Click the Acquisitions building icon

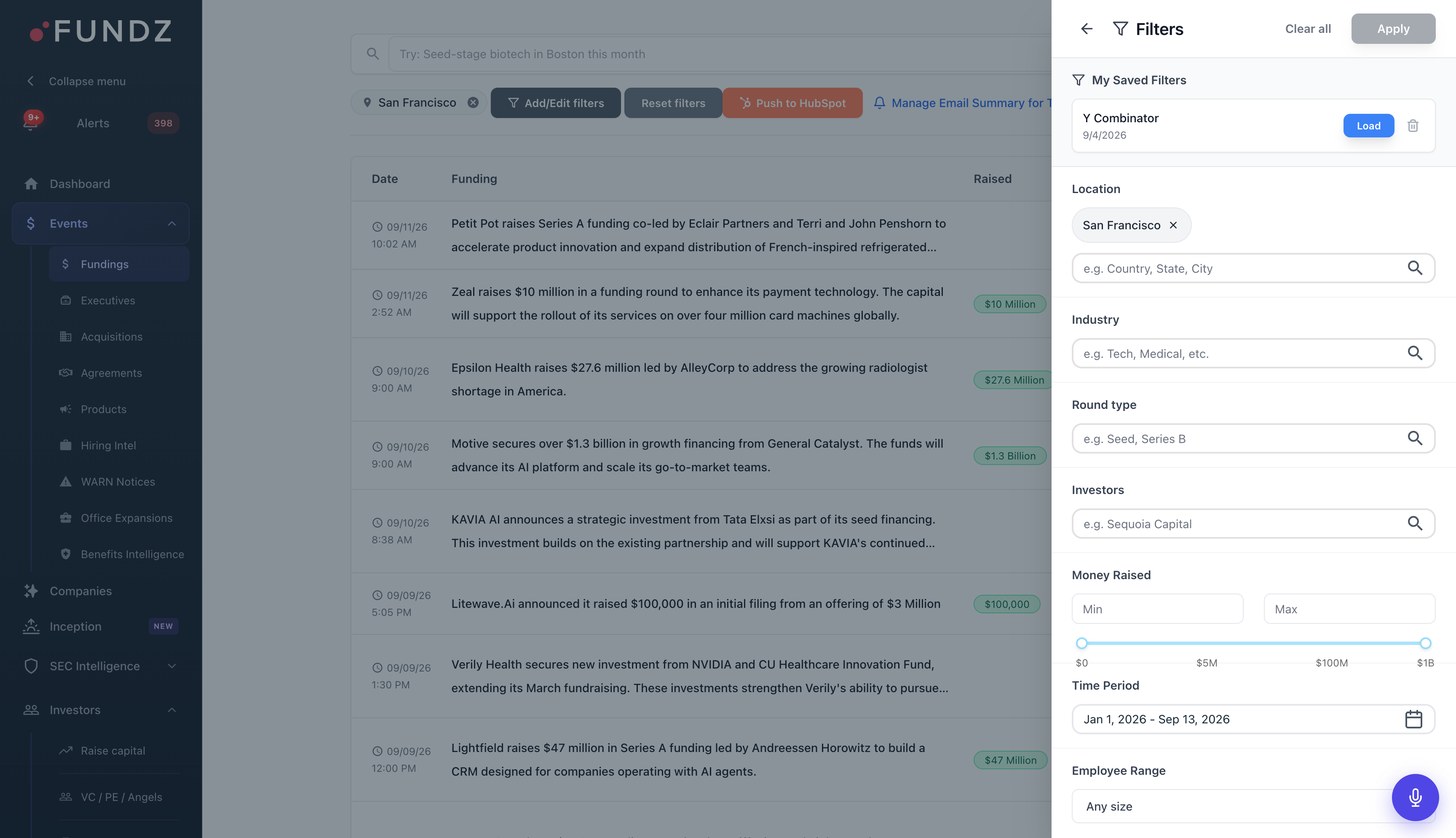pos(66,337)
